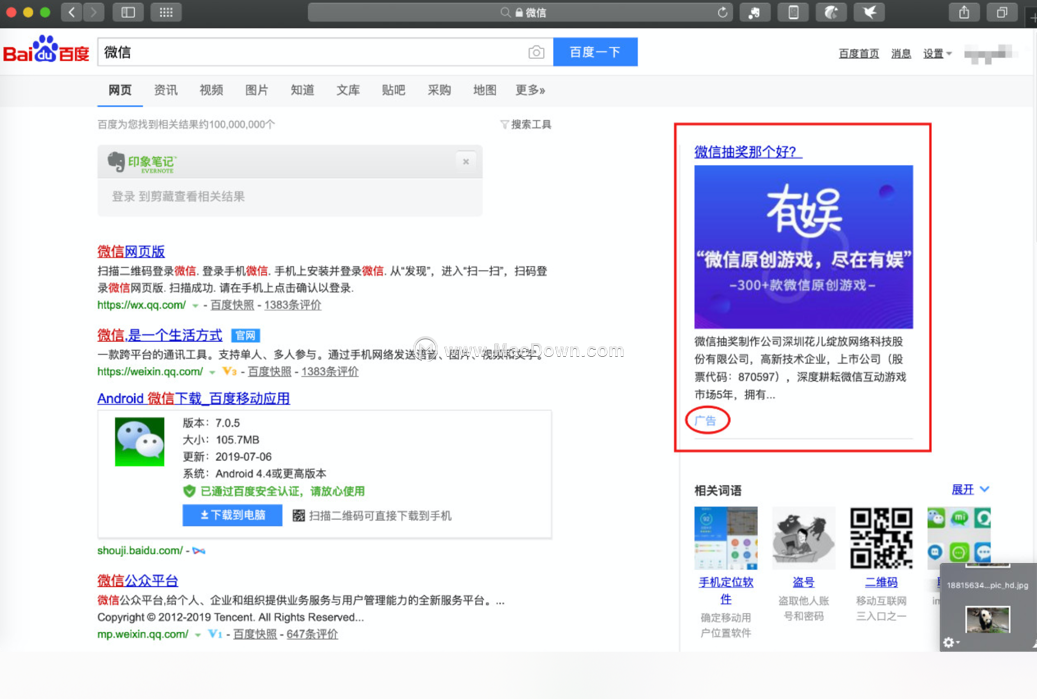The height and width of the screenshot is (699, 1037).
Task: Open Android 微信下载_百度移动应用 result
Action: (x=194, y=398)
